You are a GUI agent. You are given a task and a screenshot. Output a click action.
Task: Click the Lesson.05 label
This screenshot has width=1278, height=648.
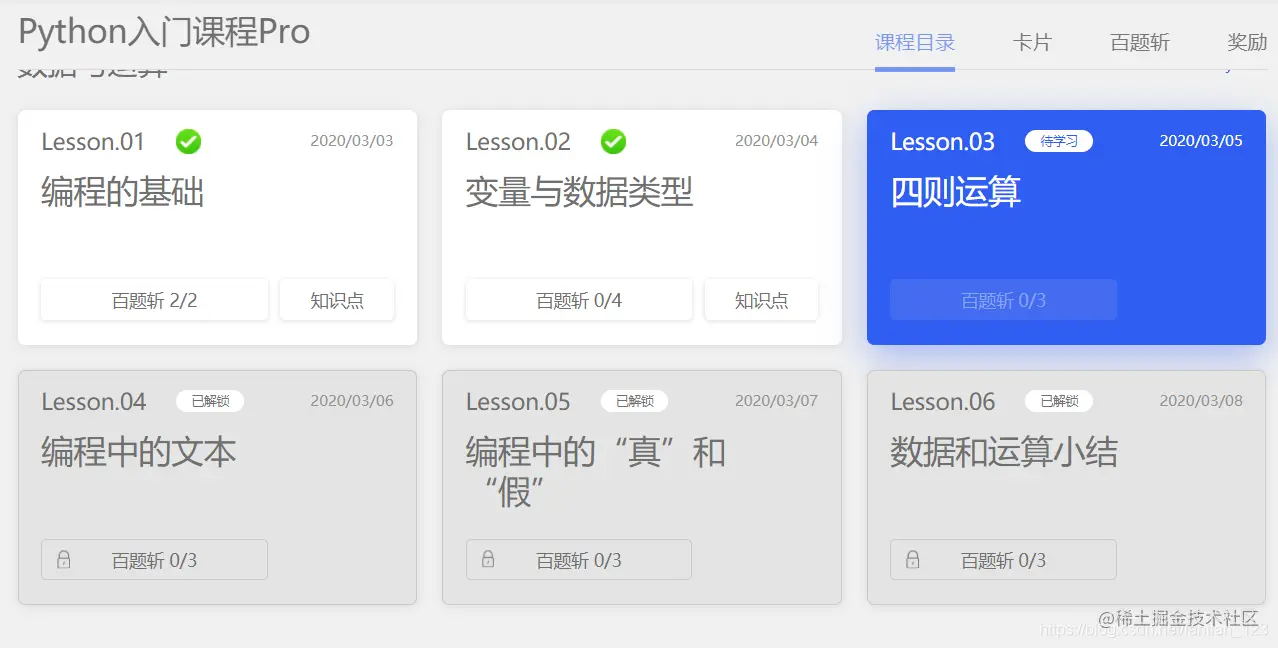518,402
